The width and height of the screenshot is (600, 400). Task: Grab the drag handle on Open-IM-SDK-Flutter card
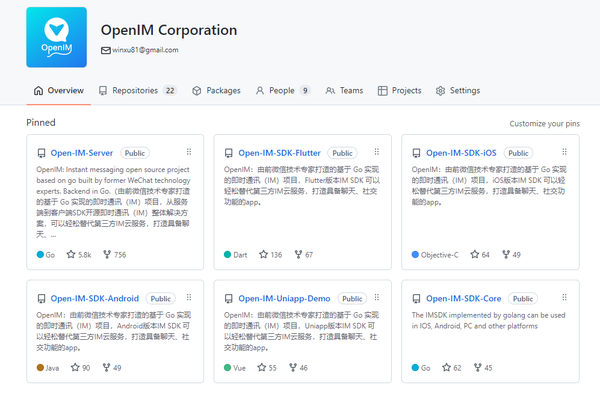tap(377, 152)
